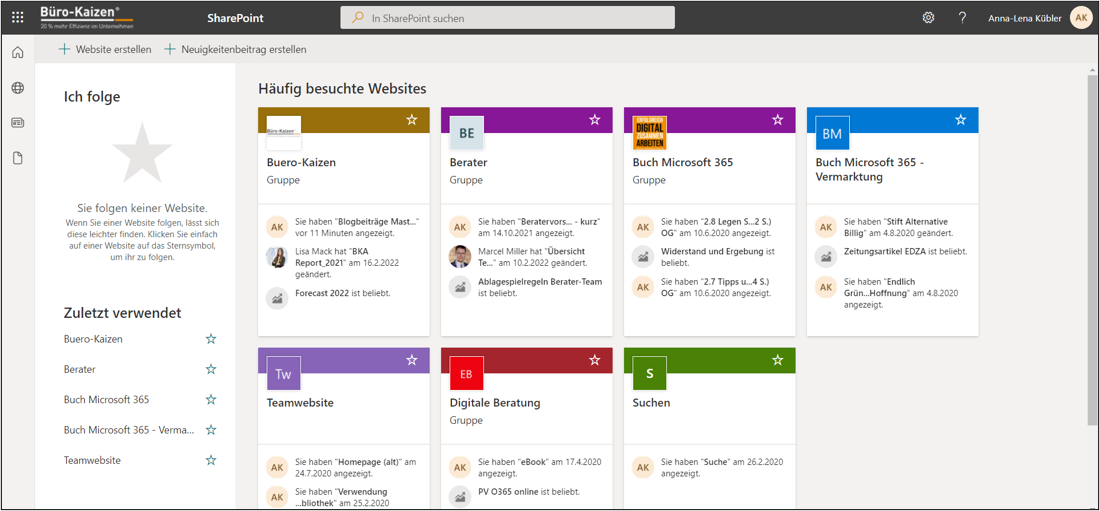
Task: Follow Suchen card via star
Action: (777, 360)
